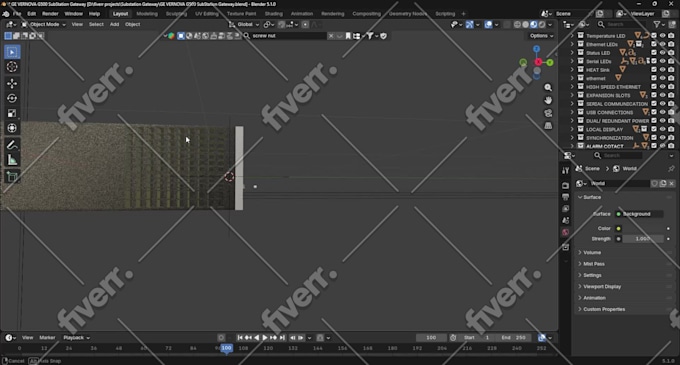Toggle checkbox for LOCAL DISPLAY collection
The height and width of the screenshot is (365, 680).
[654, 129]
